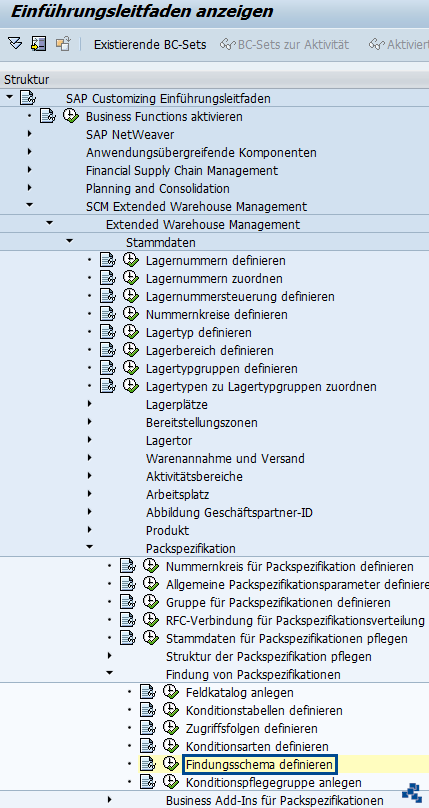Viewport: 429px width, 808px height.
Task: Open documentation icon for Nummernkreise definieren
Action: coord(107,314)
